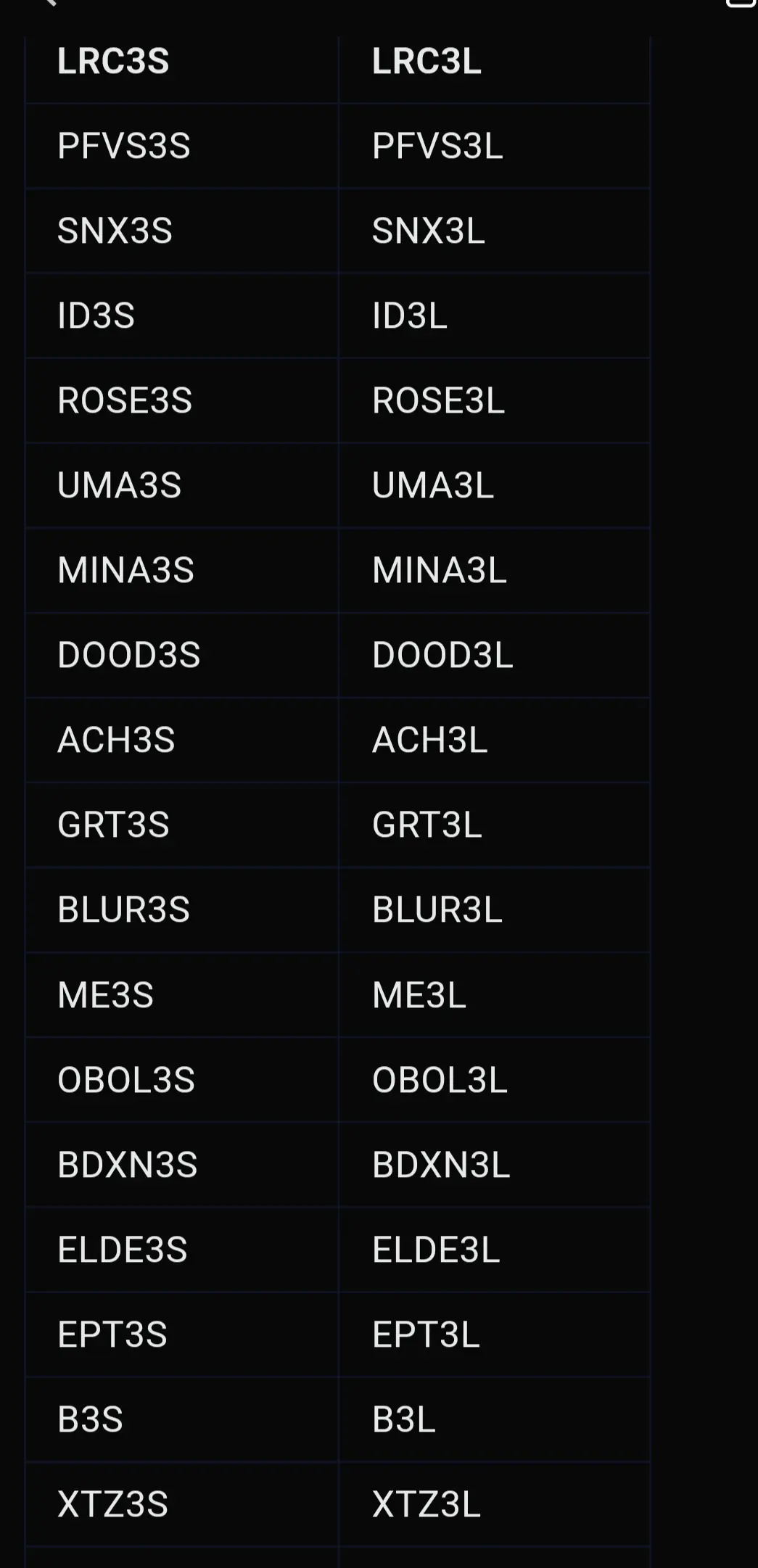The image size is (758, 1568).
Task: Select the UMA3S cell
Action: [182, 485]
